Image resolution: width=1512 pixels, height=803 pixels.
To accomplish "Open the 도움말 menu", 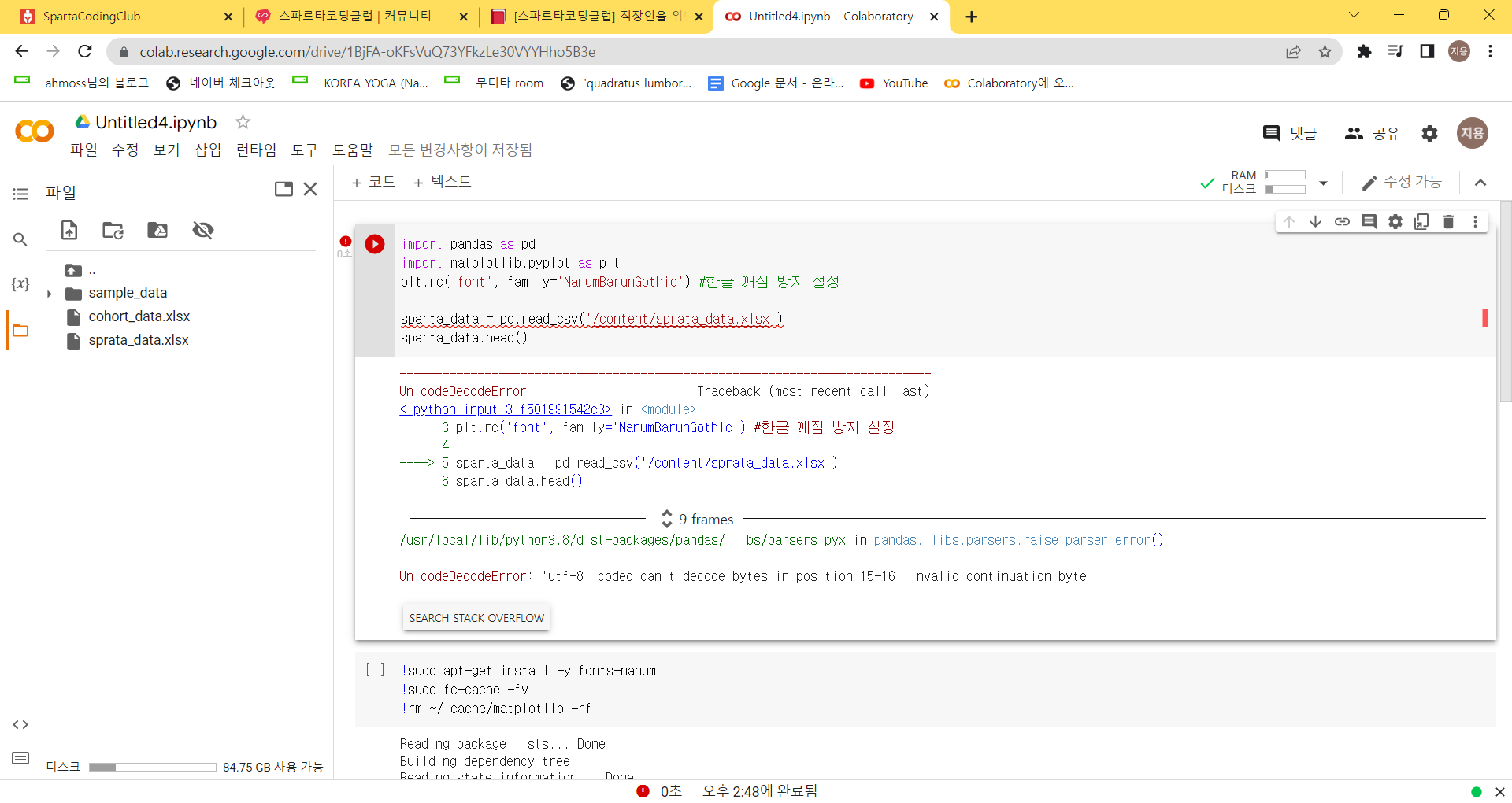I will (352, 150).
